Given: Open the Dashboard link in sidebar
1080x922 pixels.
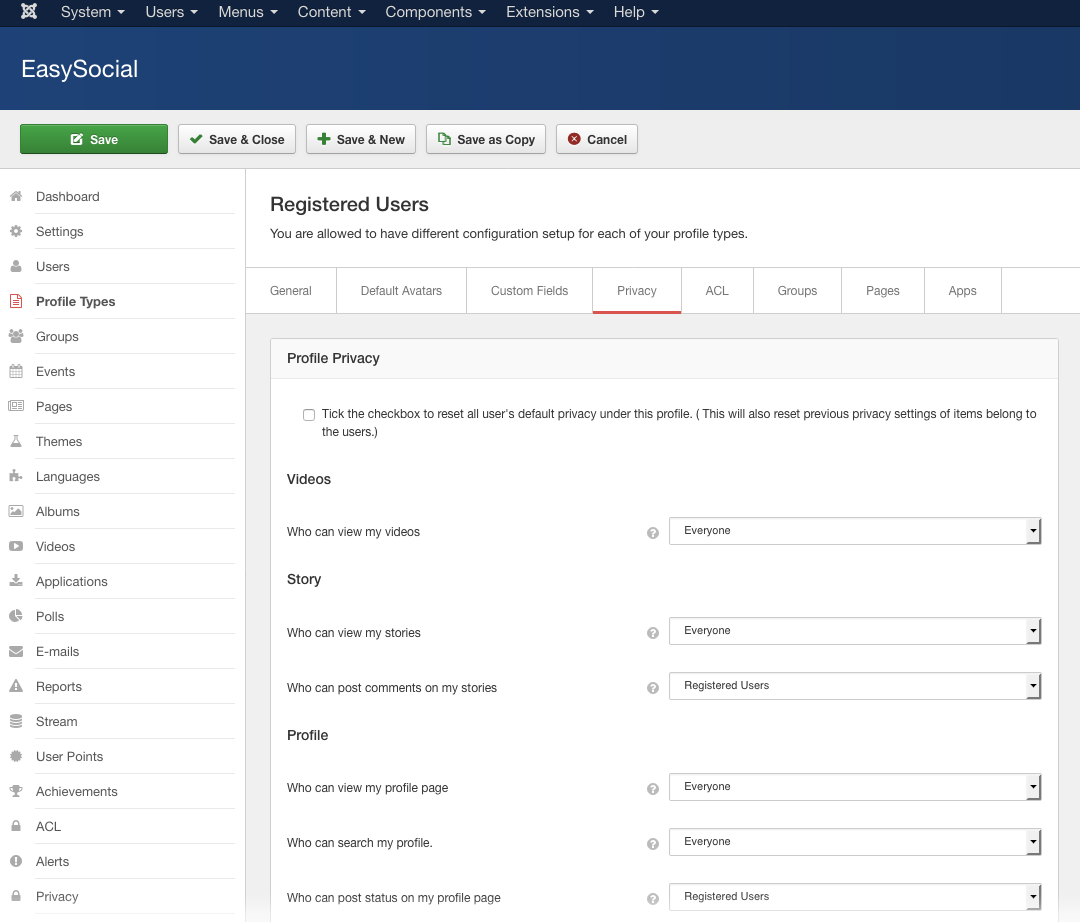Looking at the screenshot, I should click(x=68, y=196).
